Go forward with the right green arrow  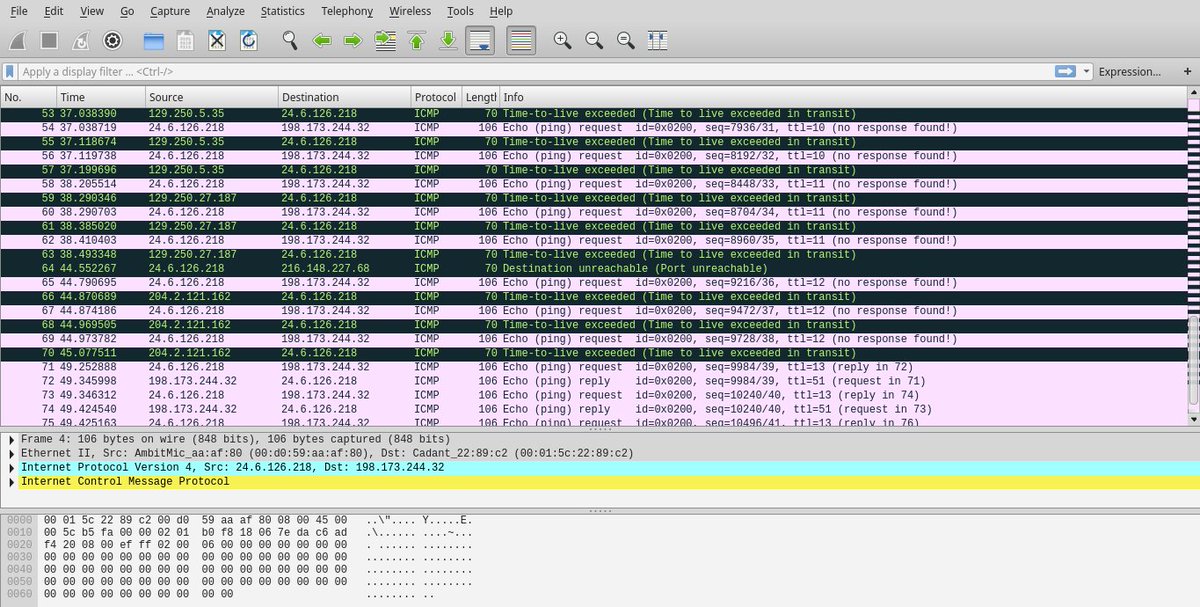(353, 41)
